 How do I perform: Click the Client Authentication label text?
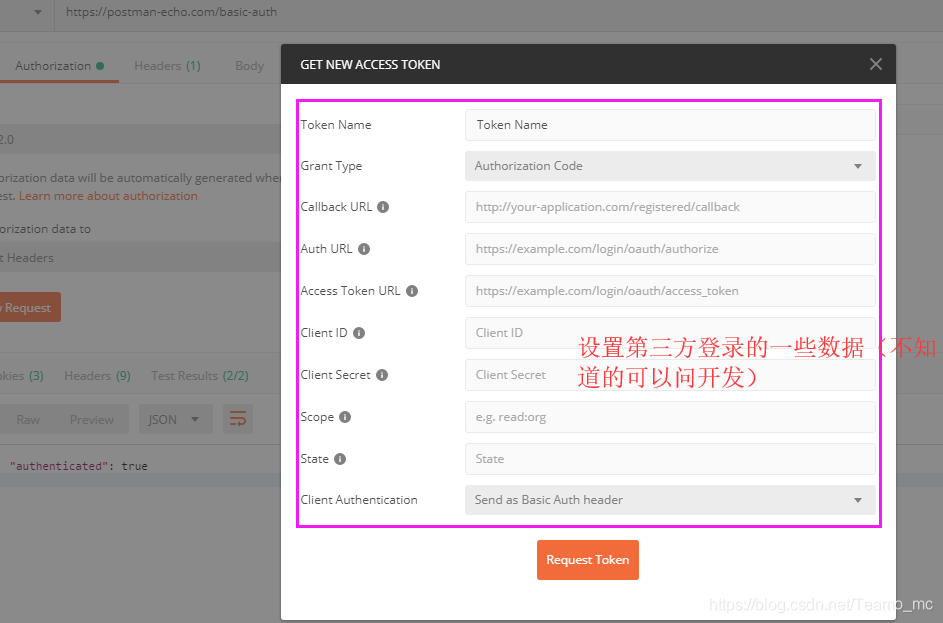359,500
